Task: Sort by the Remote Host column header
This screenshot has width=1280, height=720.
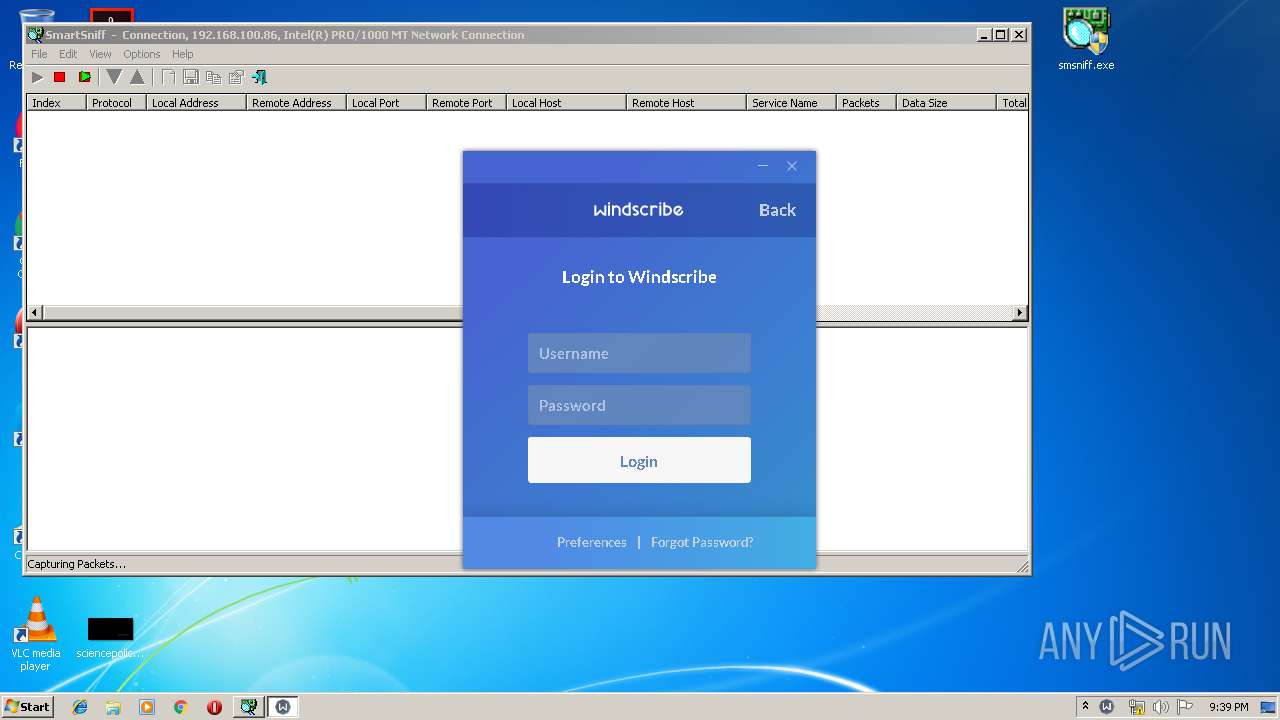Action: click(x=686, y=102)
